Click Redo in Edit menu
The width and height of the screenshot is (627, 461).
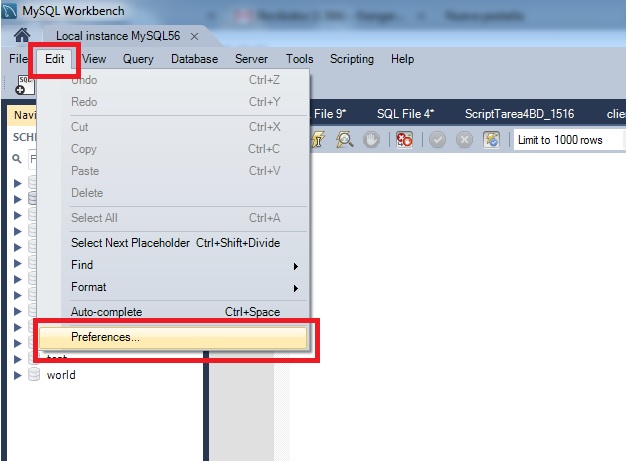(173, 102)
